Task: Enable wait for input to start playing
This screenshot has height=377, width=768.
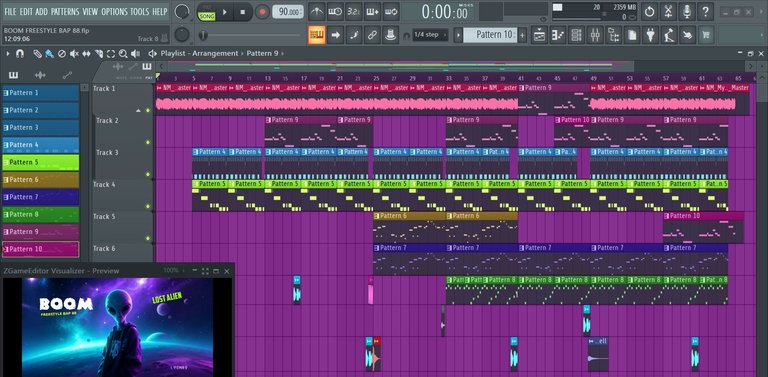Action: 335,11
